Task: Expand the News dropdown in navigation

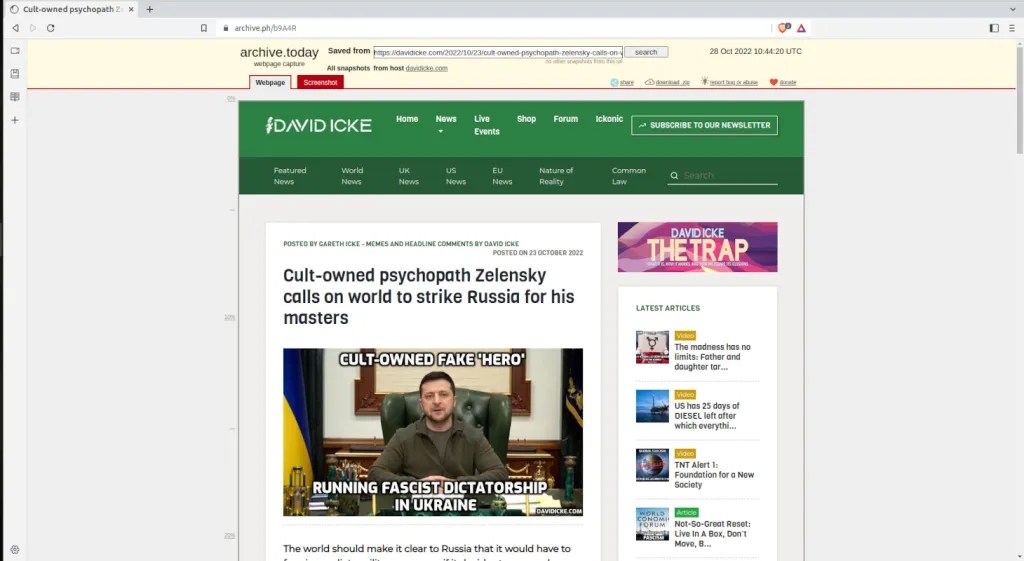Action: coord(446,124)
